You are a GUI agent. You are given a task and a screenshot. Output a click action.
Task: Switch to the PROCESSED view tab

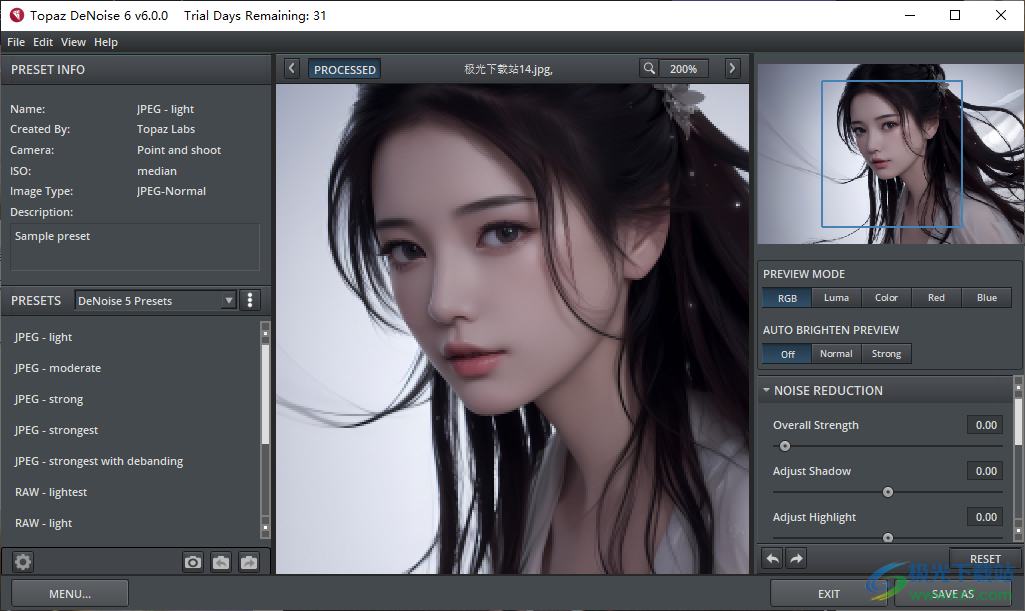pos(344,68)
